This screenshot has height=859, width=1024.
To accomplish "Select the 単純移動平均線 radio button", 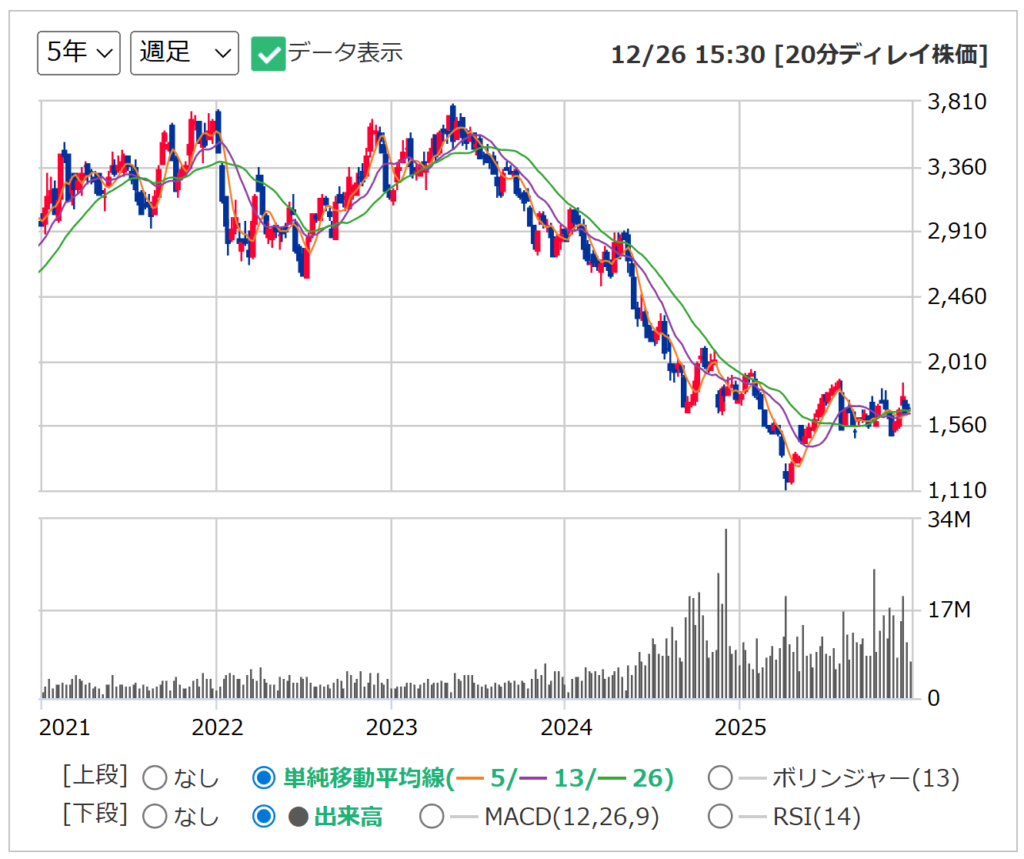I will tap(264, 778).
